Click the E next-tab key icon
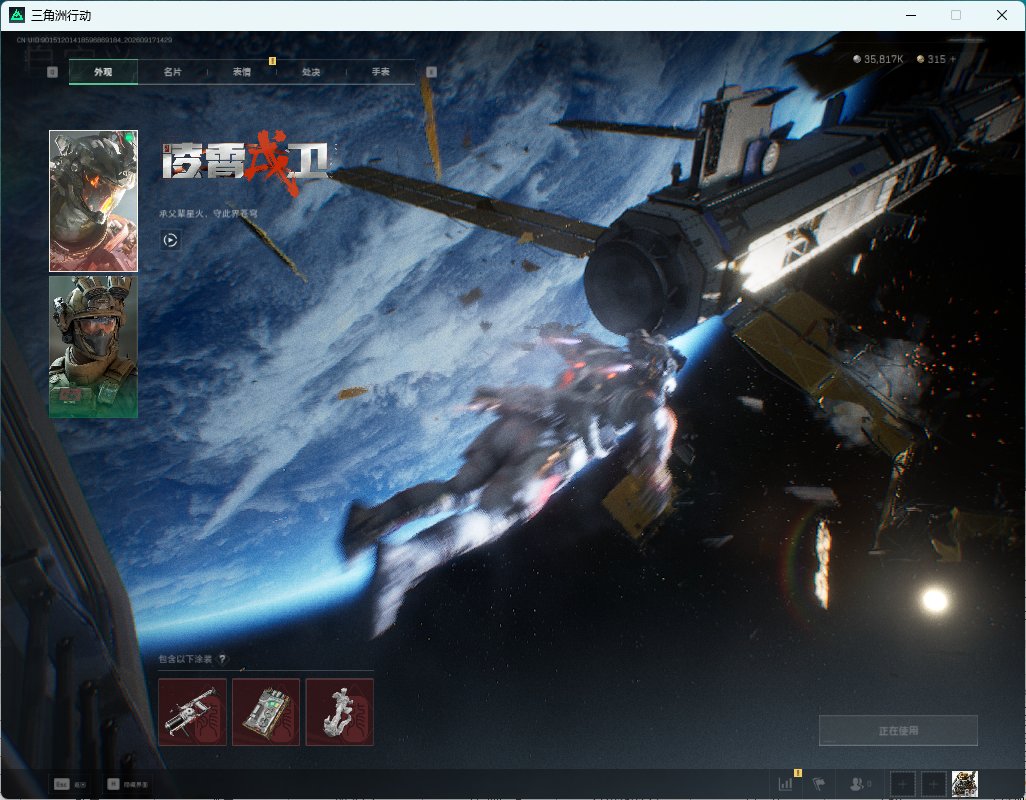The height and width of the screenshot is (800, 1026). click(x=431, y=72)
